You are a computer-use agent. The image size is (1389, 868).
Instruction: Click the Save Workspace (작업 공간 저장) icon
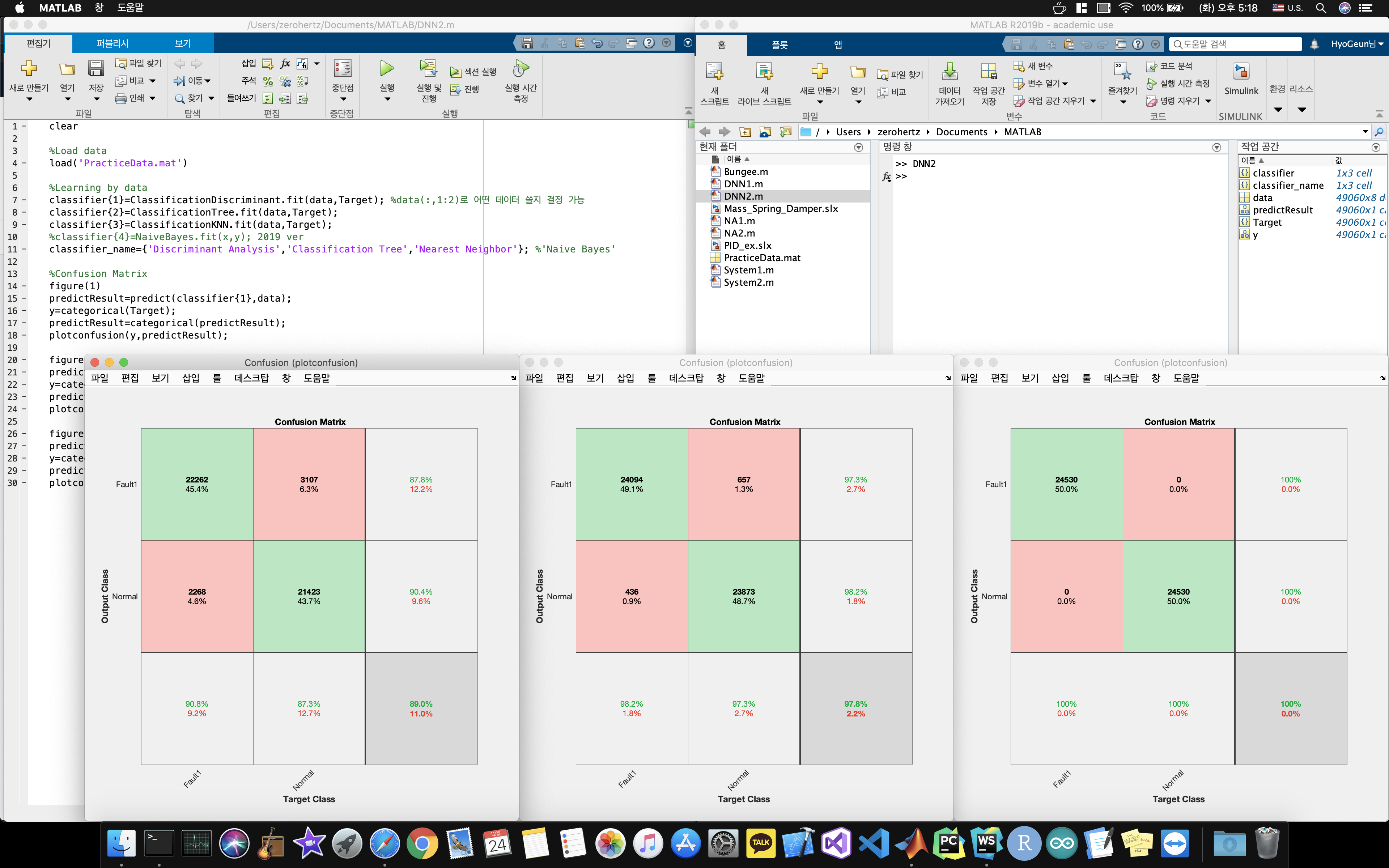tap(988, 71)
